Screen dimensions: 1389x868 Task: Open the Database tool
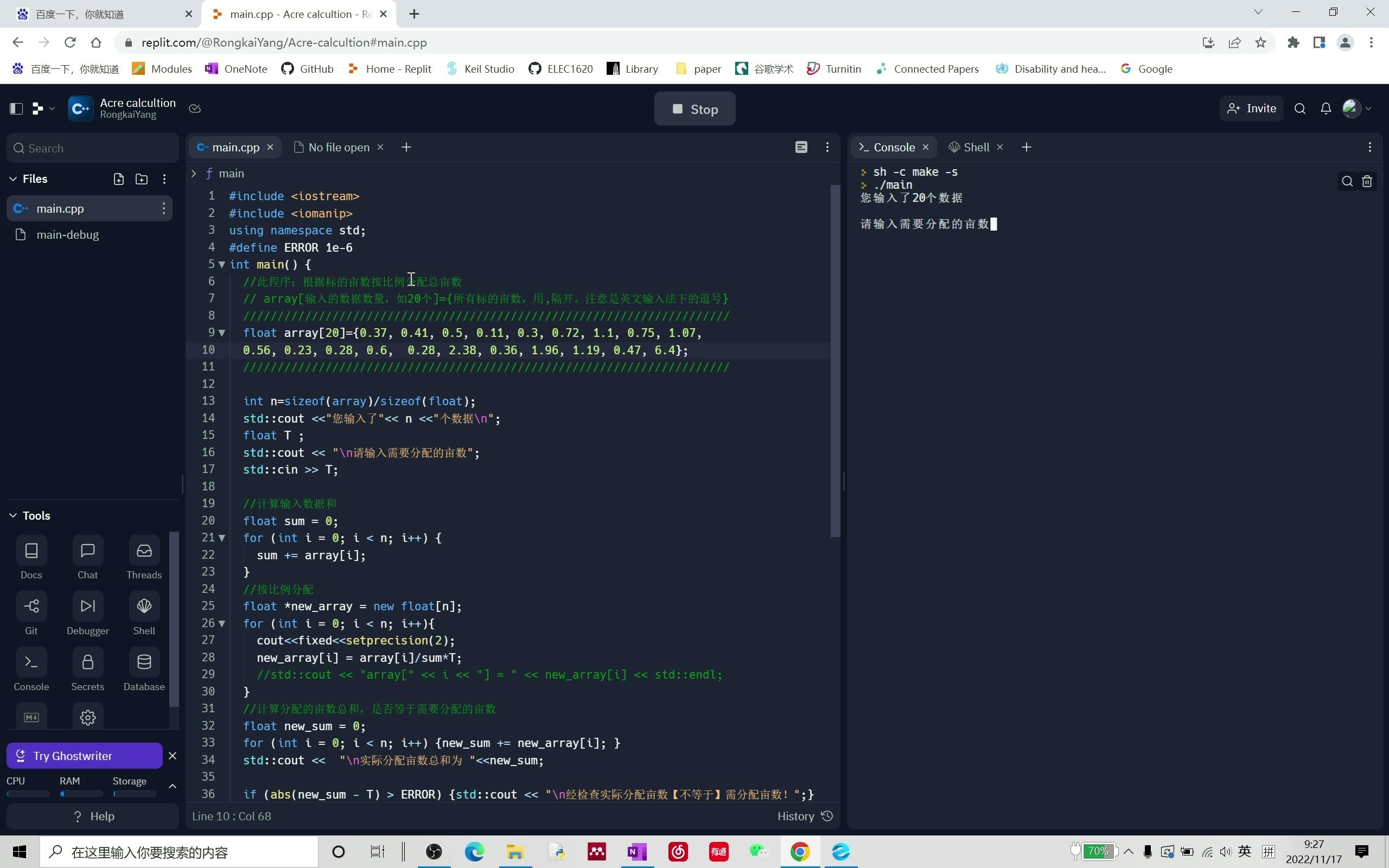coord(143,663)
